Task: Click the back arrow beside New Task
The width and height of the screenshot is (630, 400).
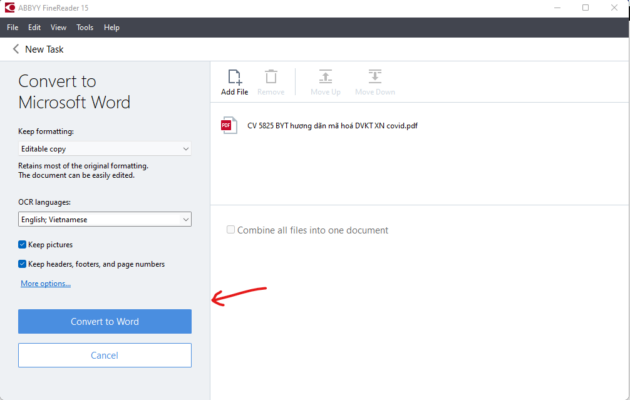Action: [16, 49]
